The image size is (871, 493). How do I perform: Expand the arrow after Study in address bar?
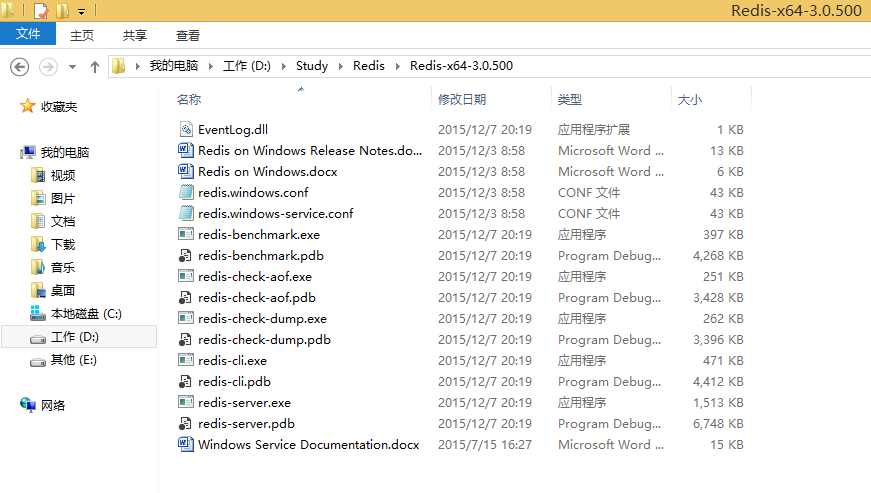point(341,66)
